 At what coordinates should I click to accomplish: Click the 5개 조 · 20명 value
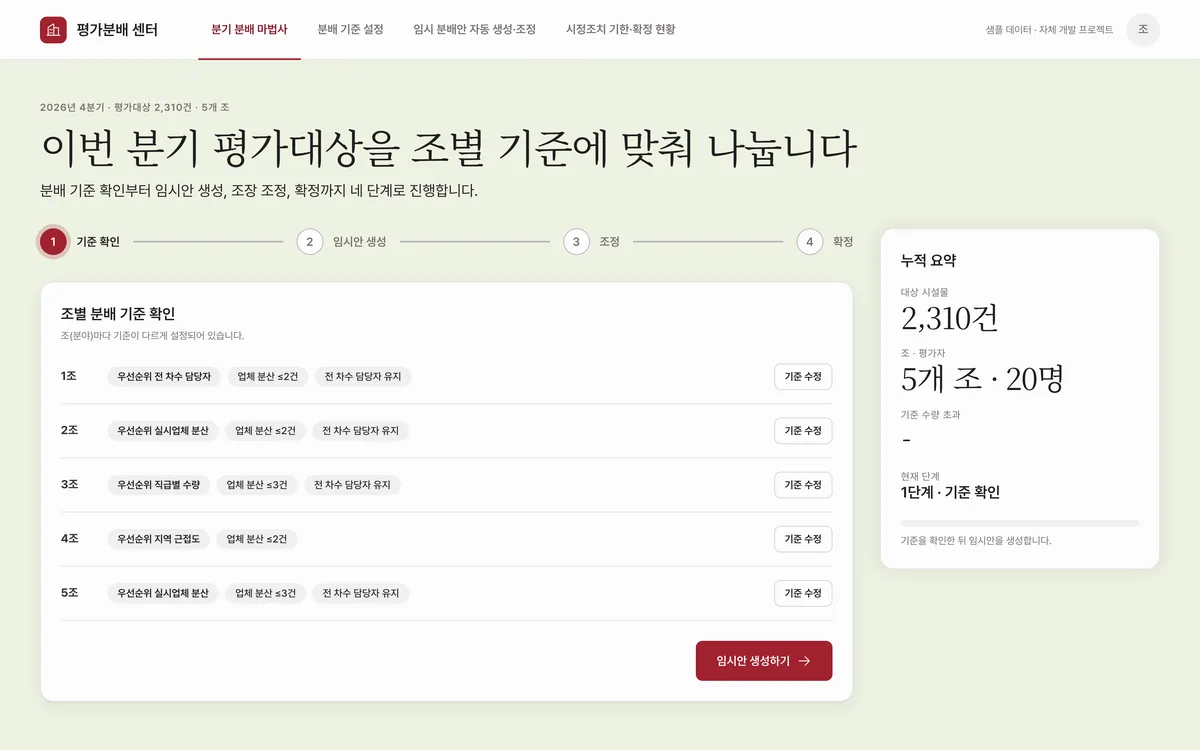[x=982, y=379]
